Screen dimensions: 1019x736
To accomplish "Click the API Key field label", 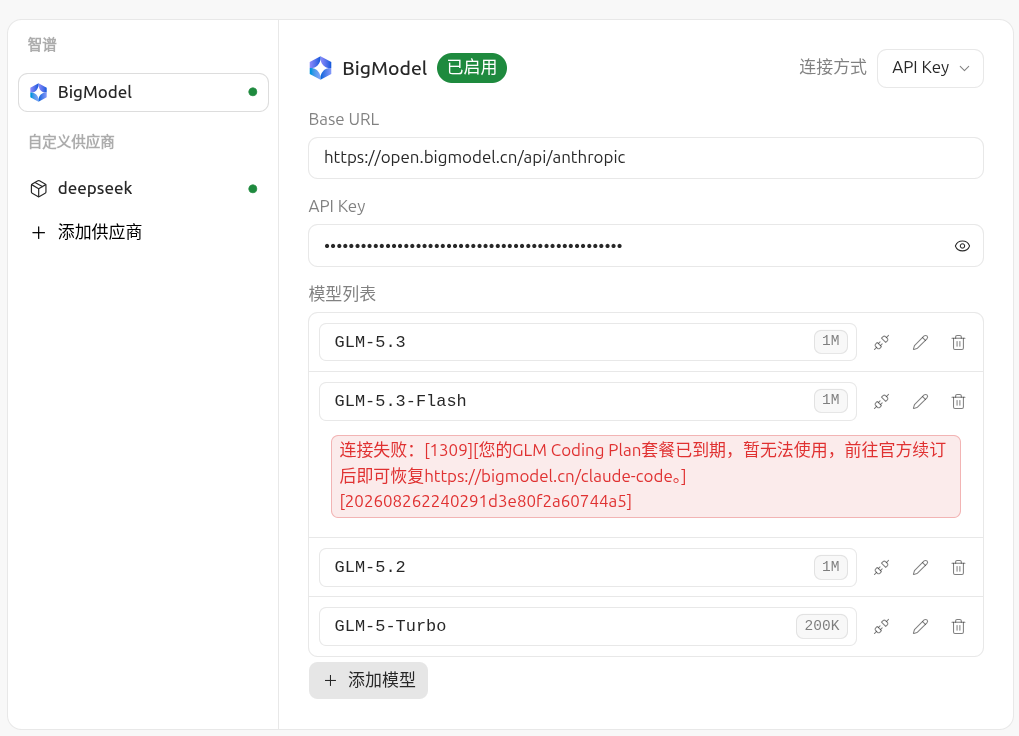I will click(x=337, y=207).
